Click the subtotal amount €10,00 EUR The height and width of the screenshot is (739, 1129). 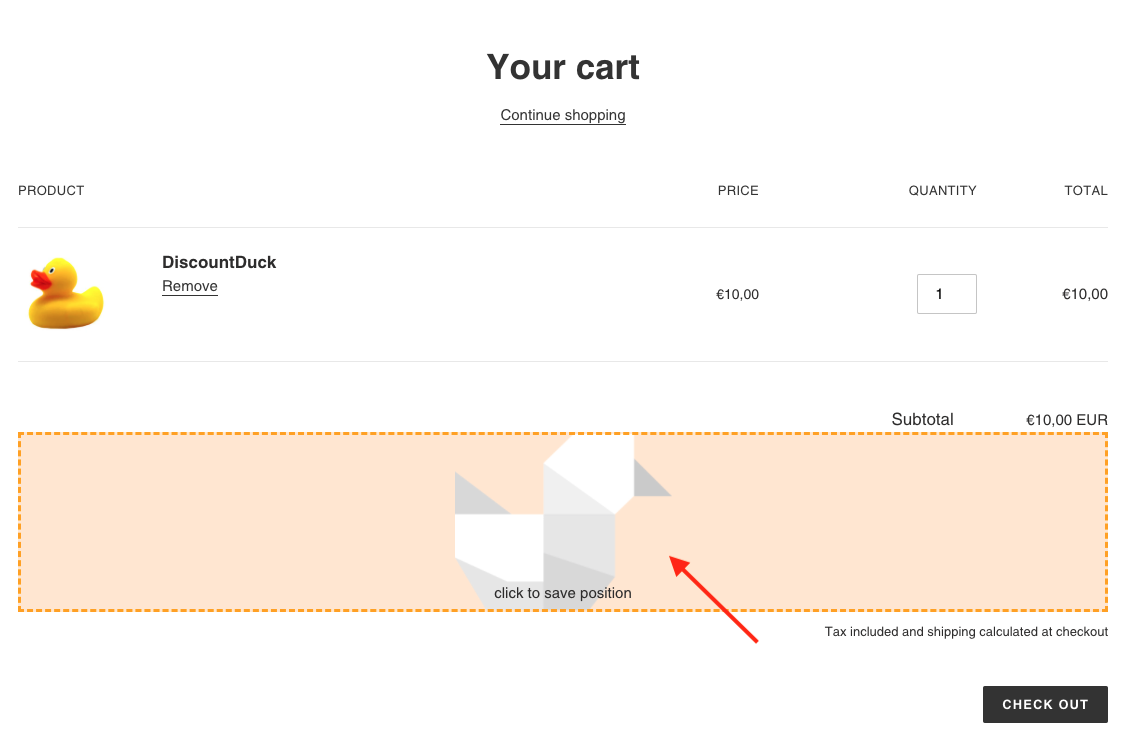coord(1066,420)
